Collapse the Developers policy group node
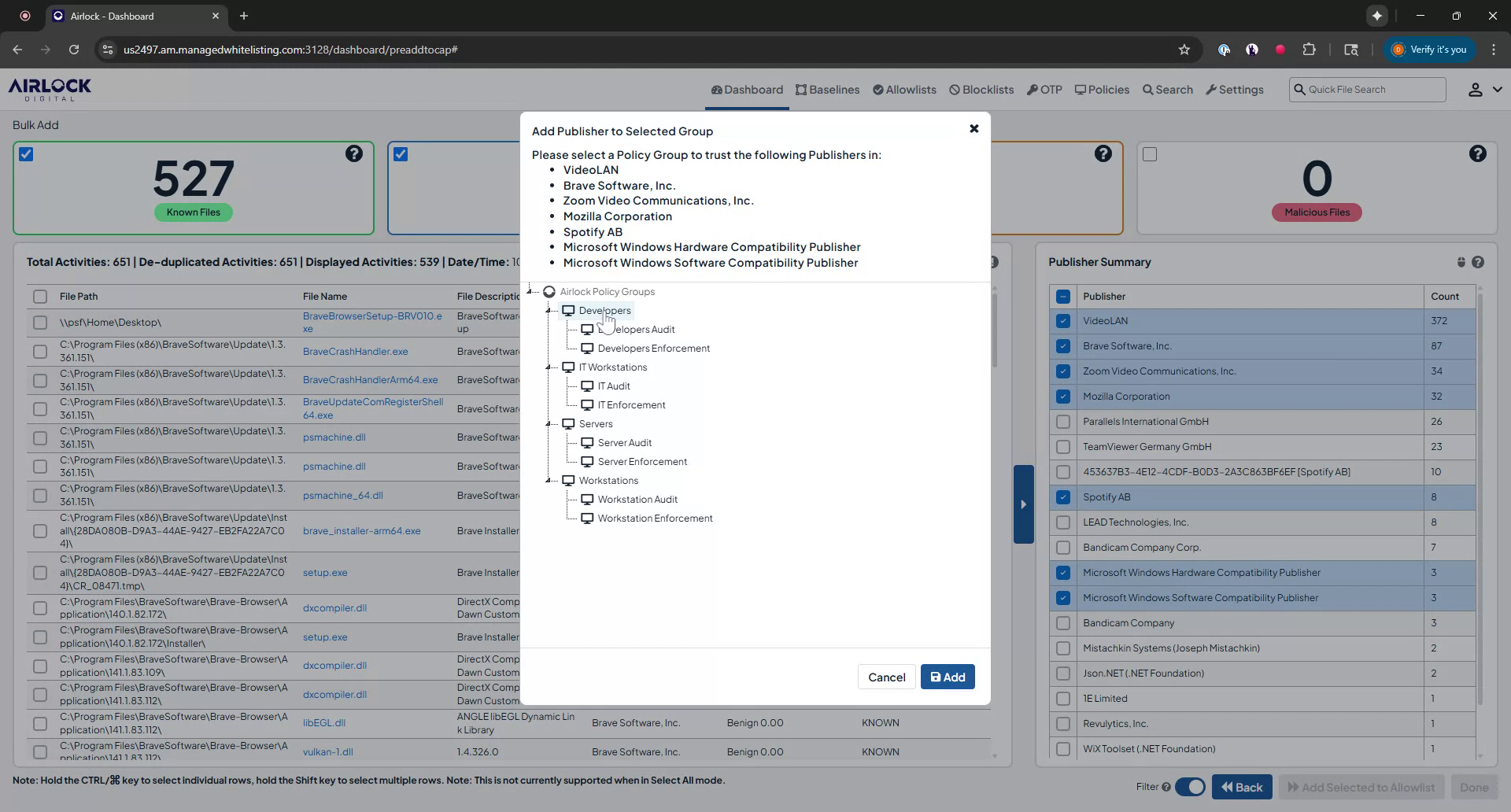 pos(549,310)
